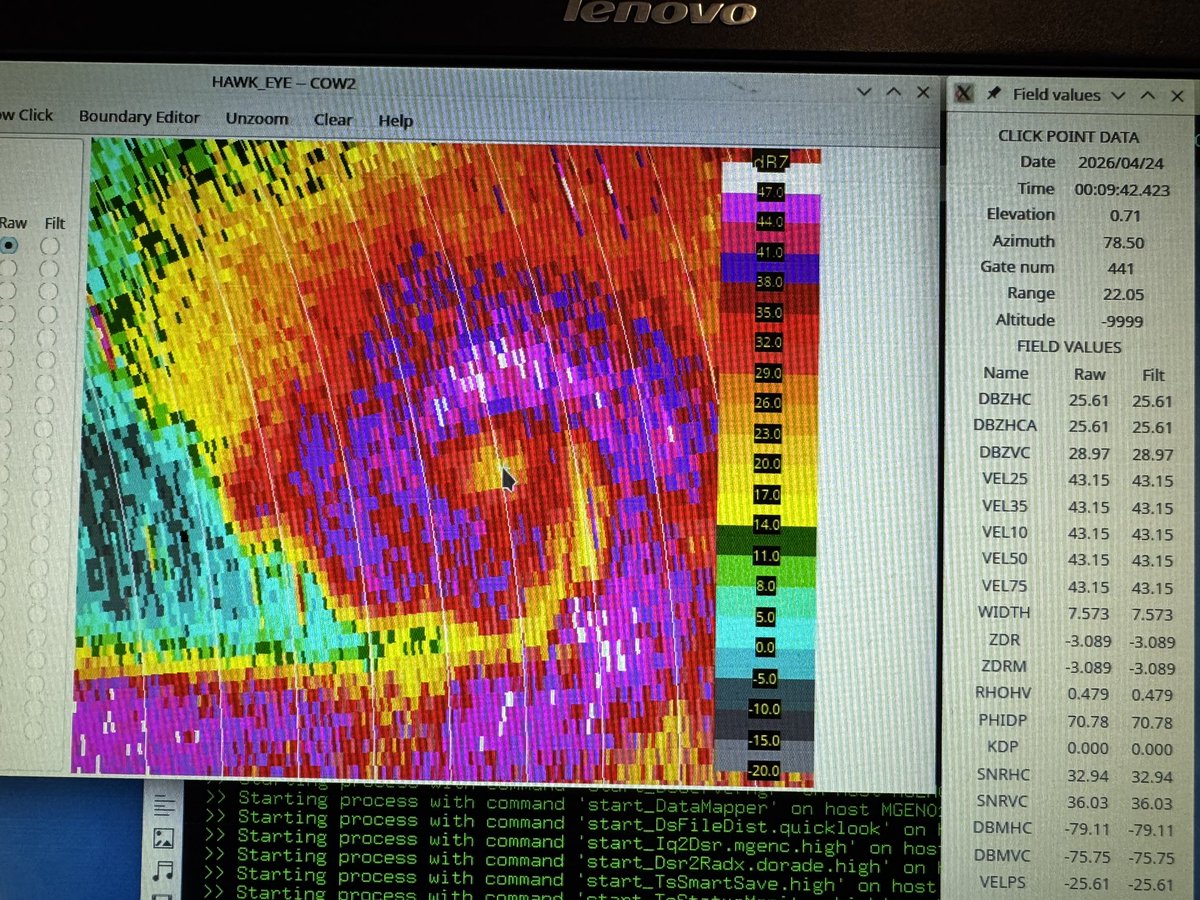This screenshot has height=900, width=1200.
Task: Toggle the selected Raw radio button
Action: point(8,245)
